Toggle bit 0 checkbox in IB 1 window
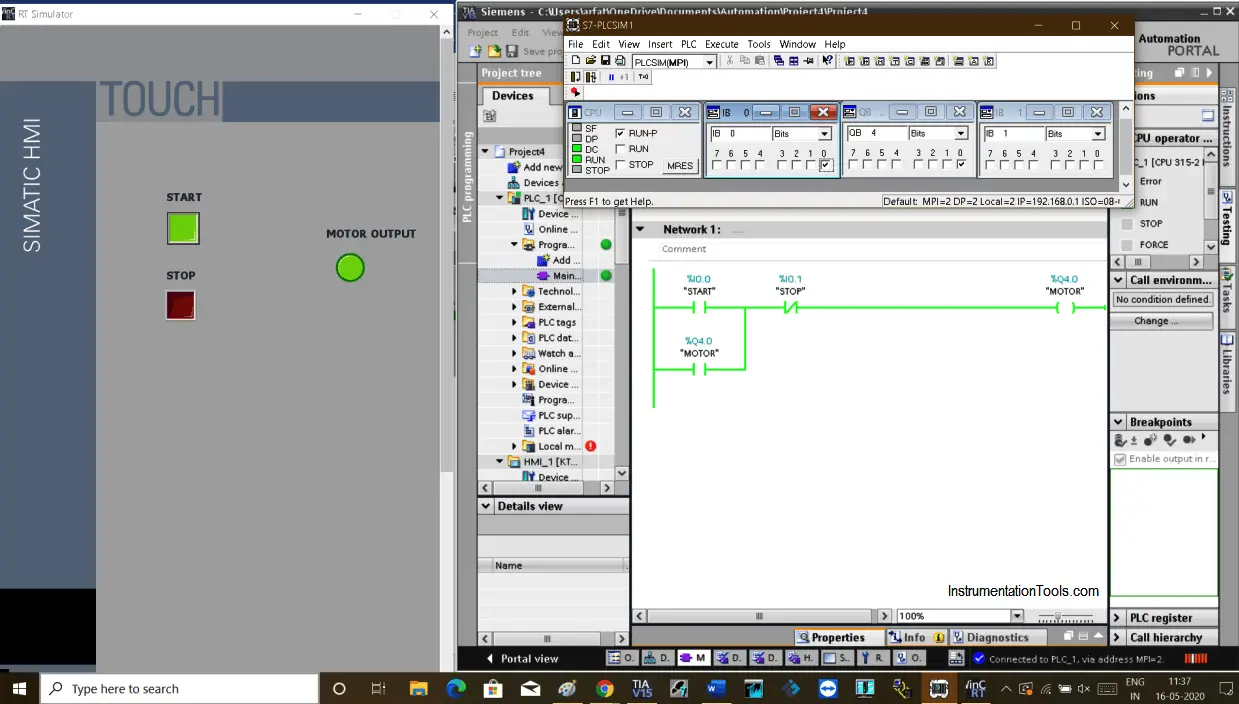Image resolution: width=1239 pixels, height=704 pixels. coord(1099,165)
